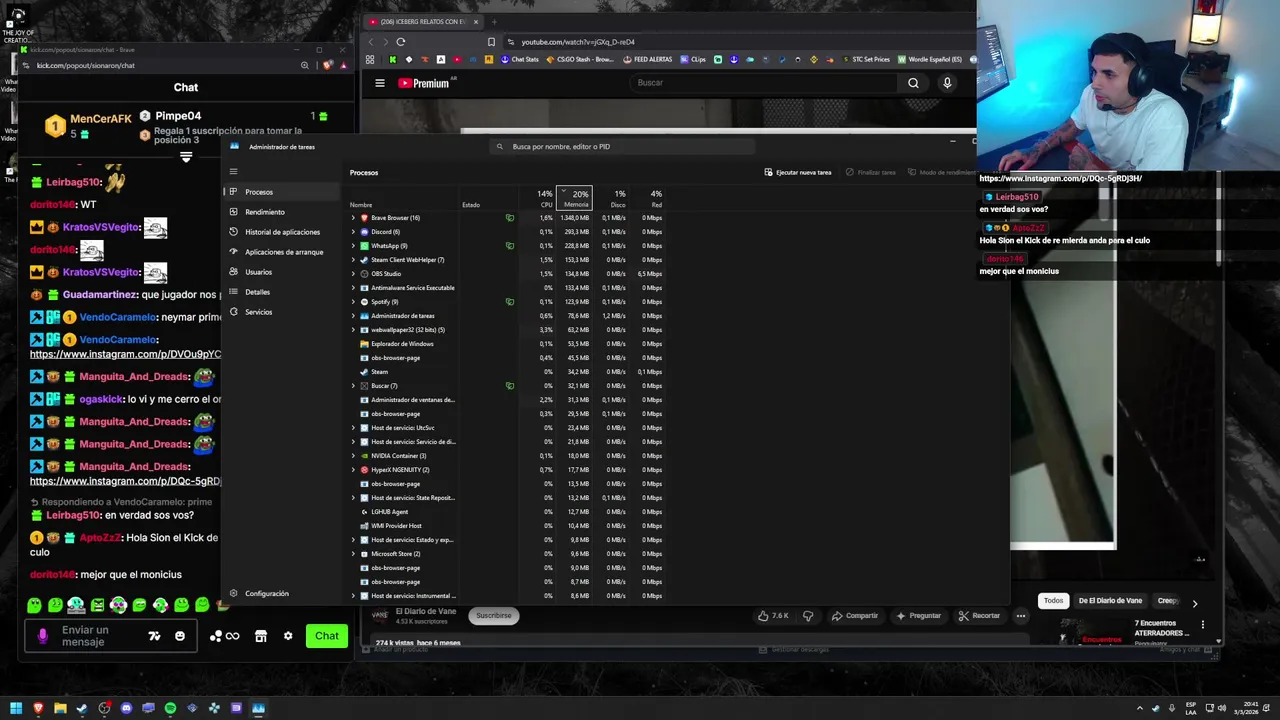Open Configuración in Task Manager
1280x720 pixels.
click(266, 594)
